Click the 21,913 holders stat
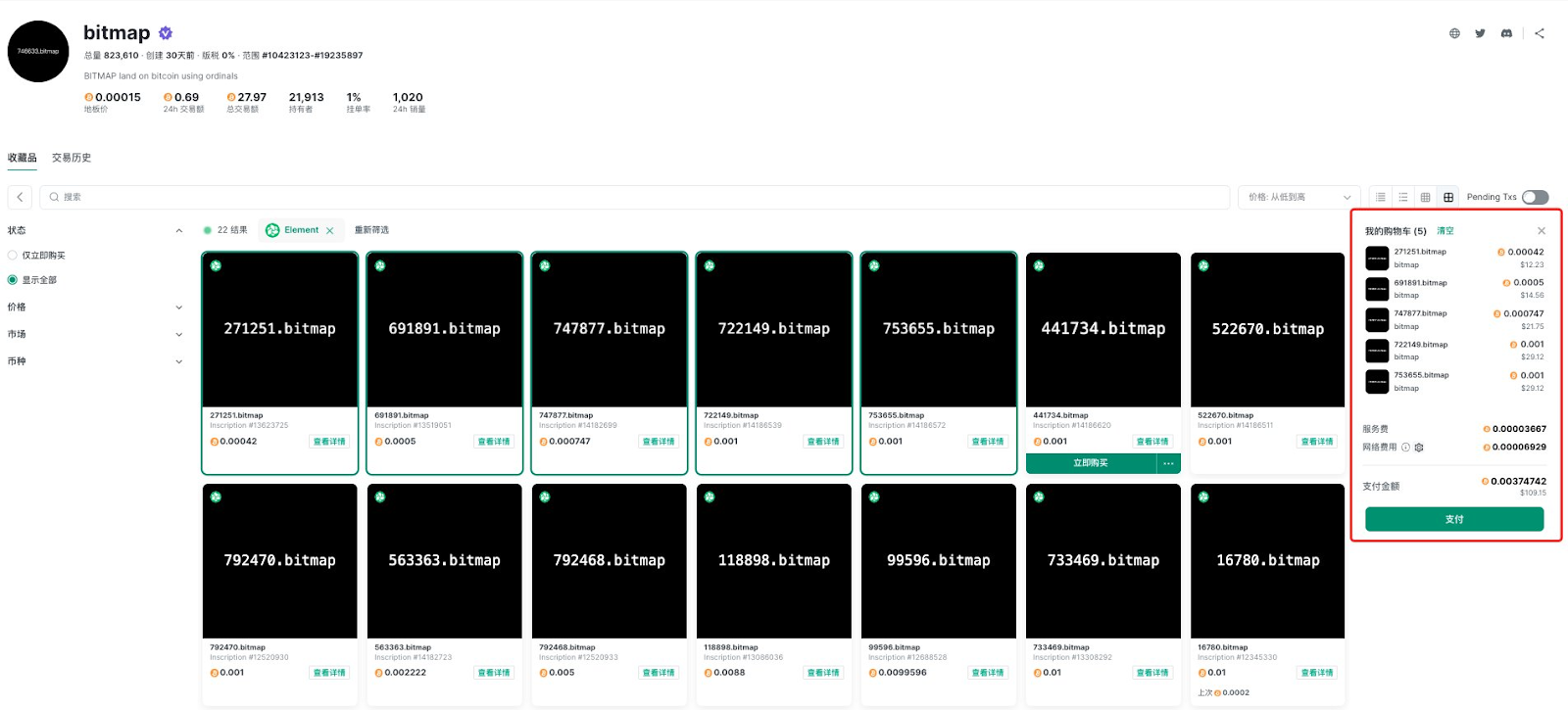1568x710 pixels. pos(306,97)
